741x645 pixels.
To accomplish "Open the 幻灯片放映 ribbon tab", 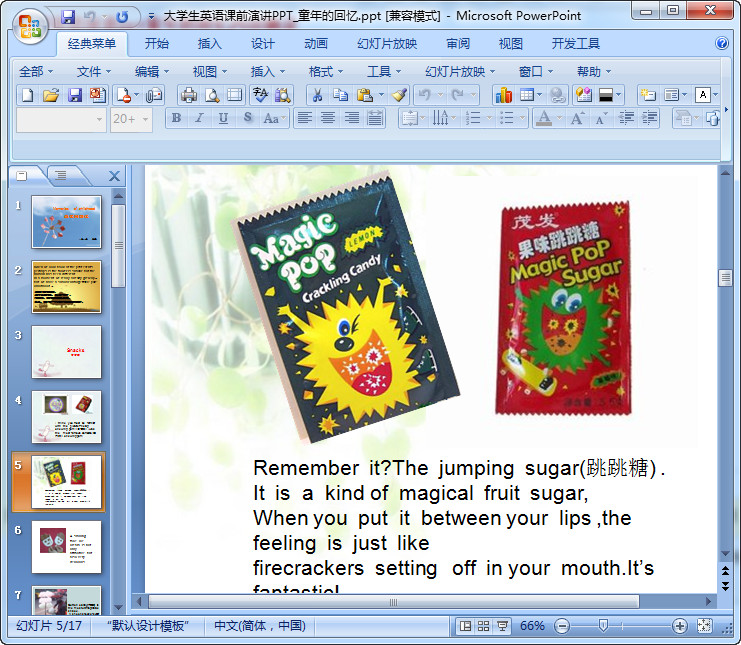I will [x=387, y=44].
